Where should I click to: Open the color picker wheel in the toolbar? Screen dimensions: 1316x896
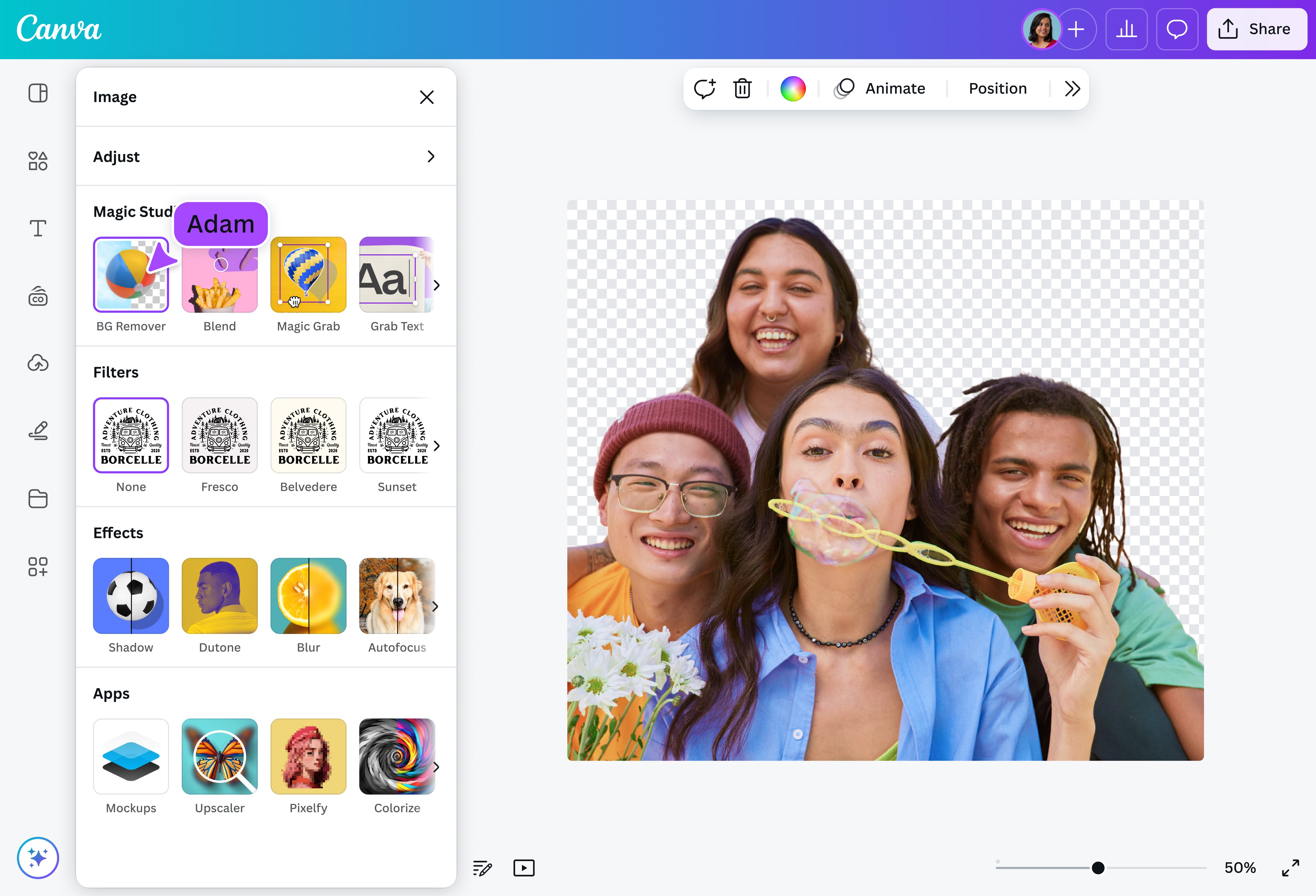(793, 88)
